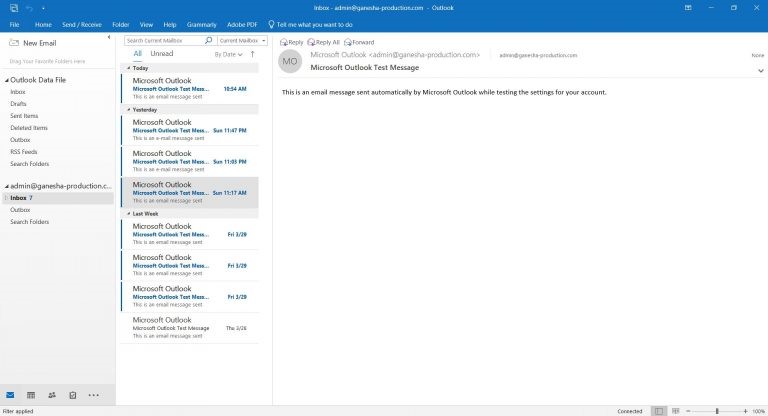Click the Search Current Mailbox field
Viewport: 768px width, 416px height.
(164, 41)
